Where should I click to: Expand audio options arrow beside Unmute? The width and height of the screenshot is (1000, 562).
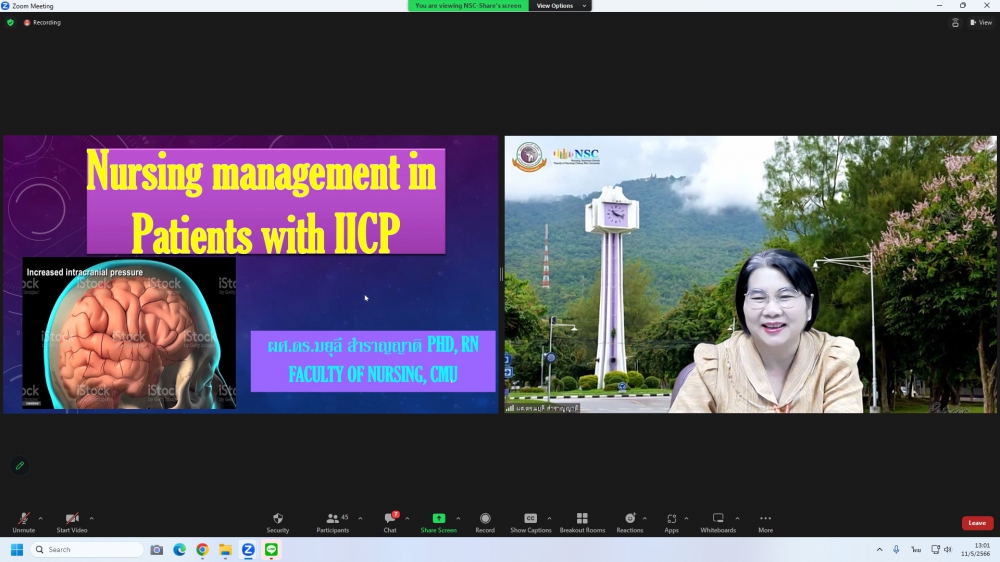point(41,518)
